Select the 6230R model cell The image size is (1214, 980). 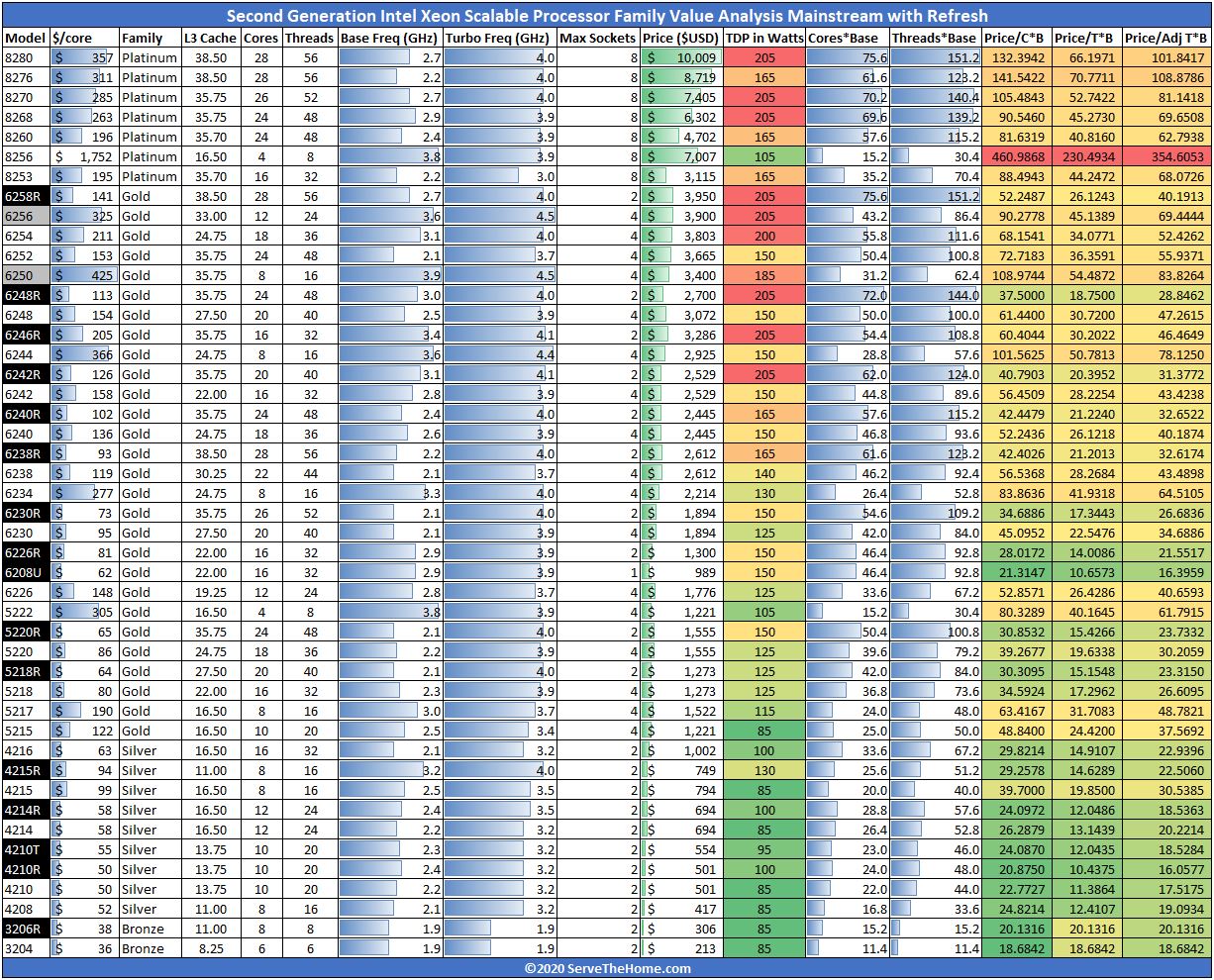[x=26, y=513]
